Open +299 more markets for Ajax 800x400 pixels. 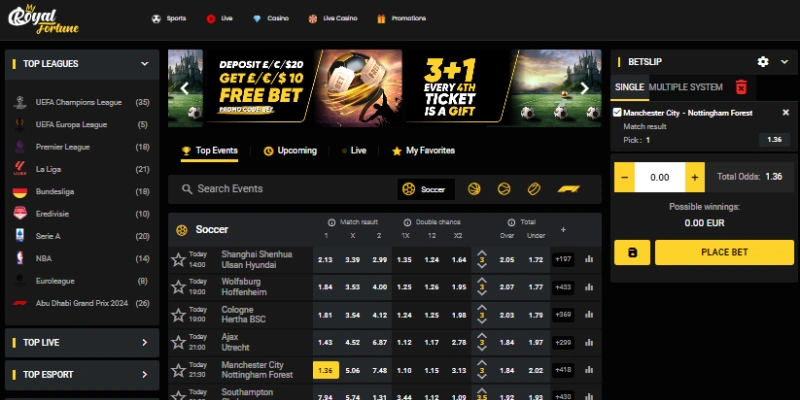click(x=563, y=342)
